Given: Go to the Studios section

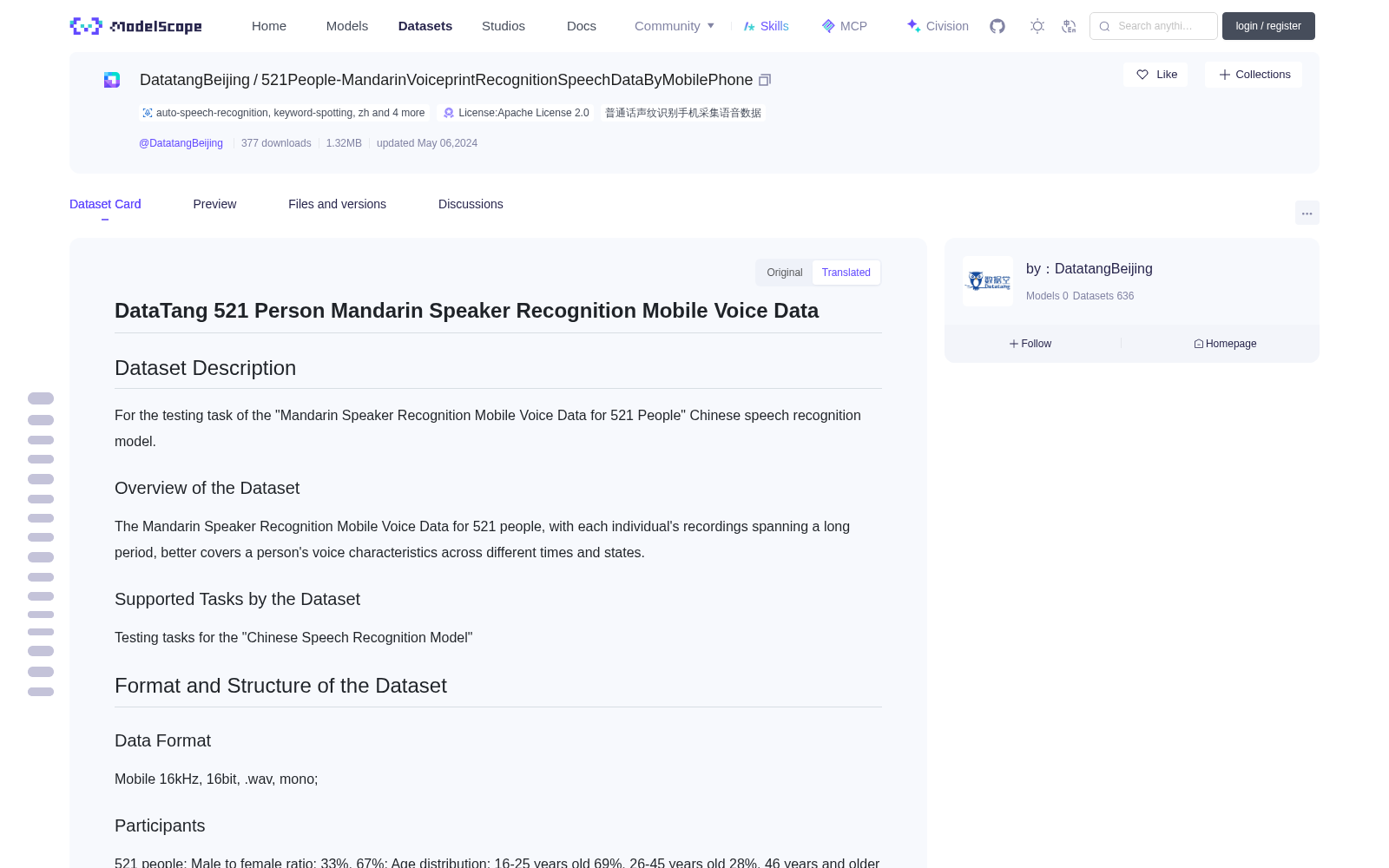Looking at the screenshot, I should pyautogui.click(x=504, y=26).
